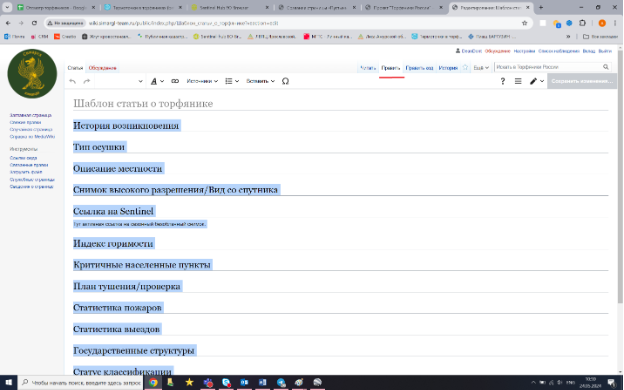Click heading История возникновения

(x=126, y=125)
